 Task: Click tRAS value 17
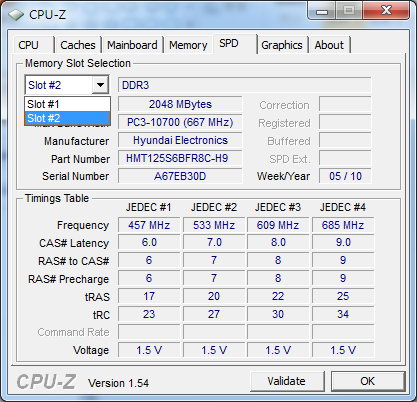[x=149, y=296]
